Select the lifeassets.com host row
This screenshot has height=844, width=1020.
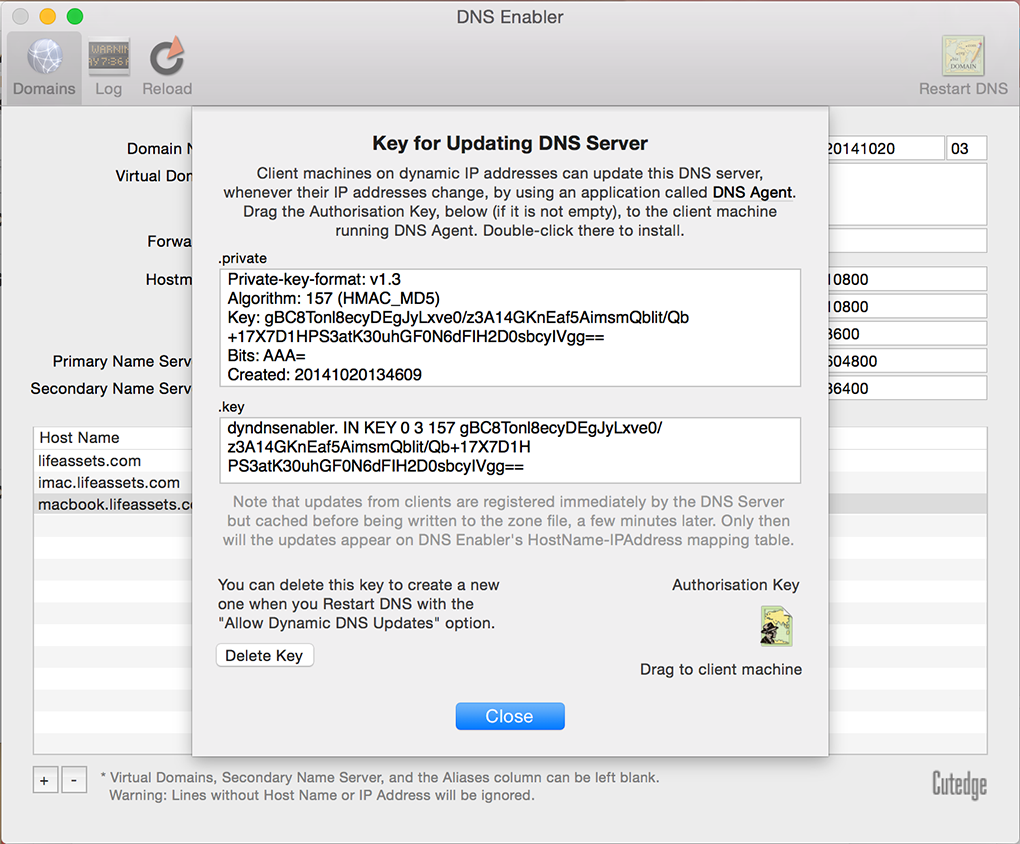click(90, 461)
